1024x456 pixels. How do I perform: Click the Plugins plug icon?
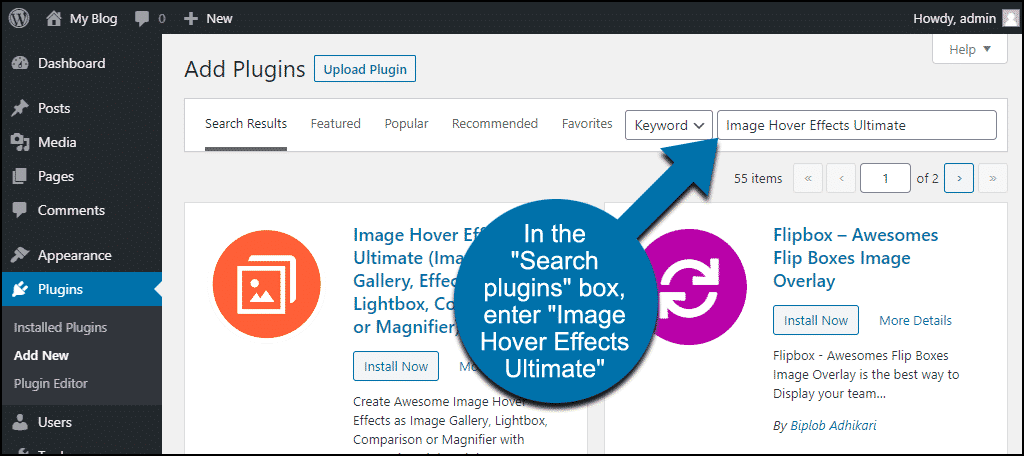click(20, 289)
